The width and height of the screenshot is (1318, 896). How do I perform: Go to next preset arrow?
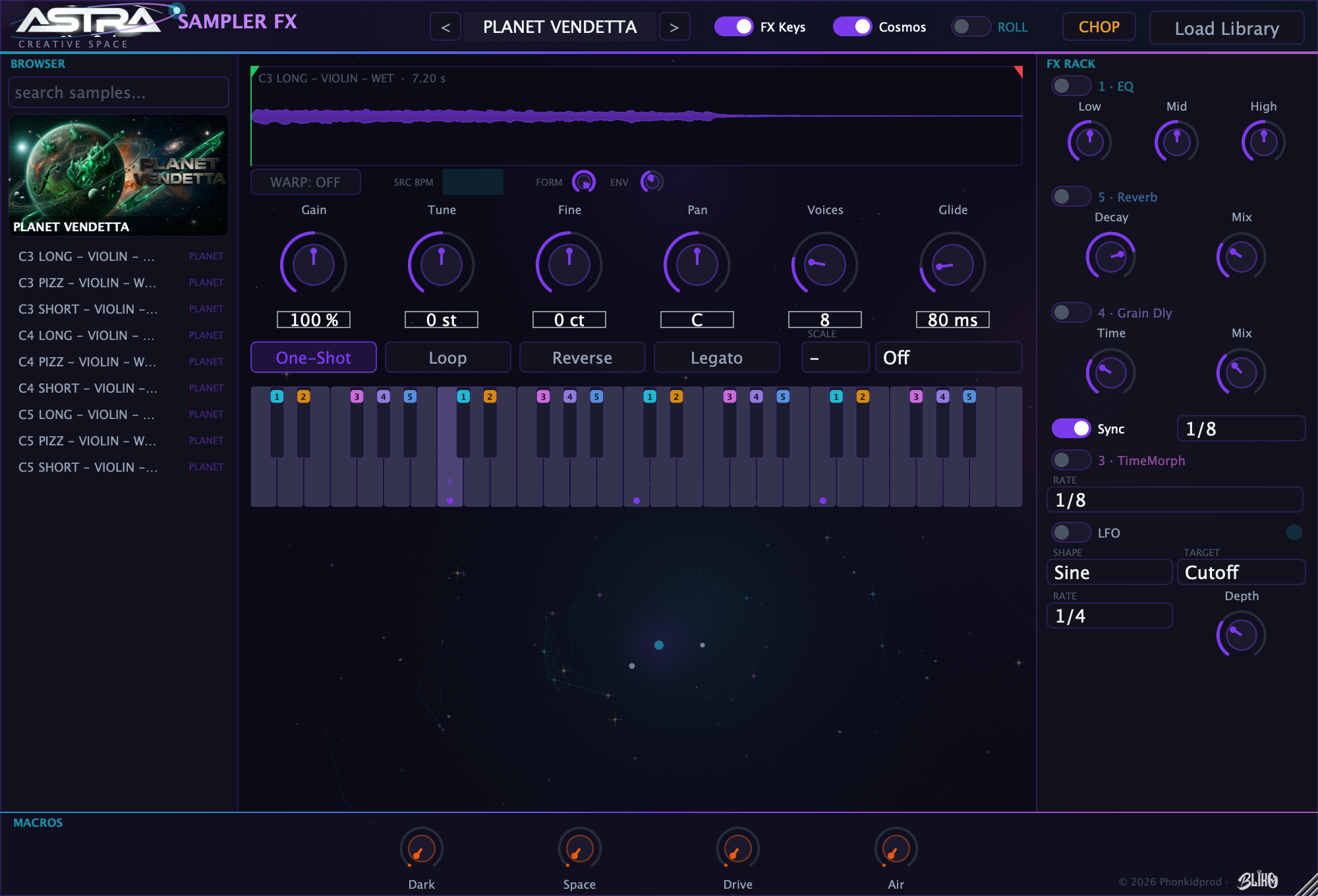tap(674, 27)
